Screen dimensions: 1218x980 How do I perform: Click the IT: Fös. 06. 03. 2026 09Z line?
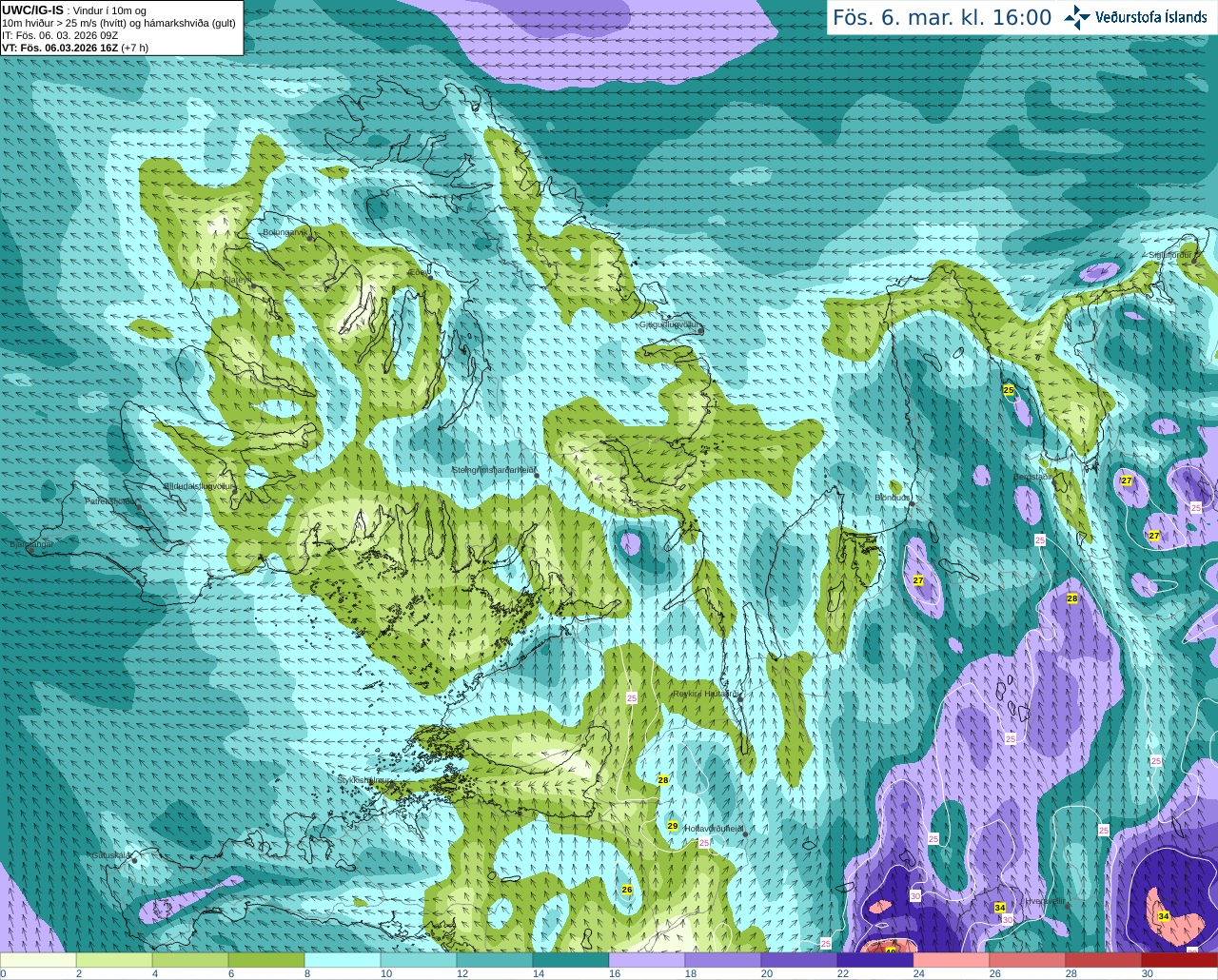pyautogui.click(x=60, y=35)
